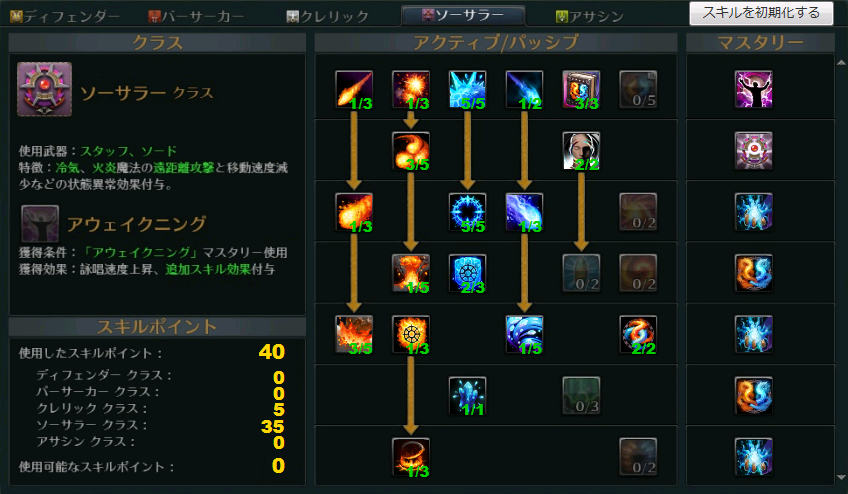The width and height of the screenshot is (848, 494).
Task: Click the mastery list scroll-down arrow
Action: click(841, 477)
